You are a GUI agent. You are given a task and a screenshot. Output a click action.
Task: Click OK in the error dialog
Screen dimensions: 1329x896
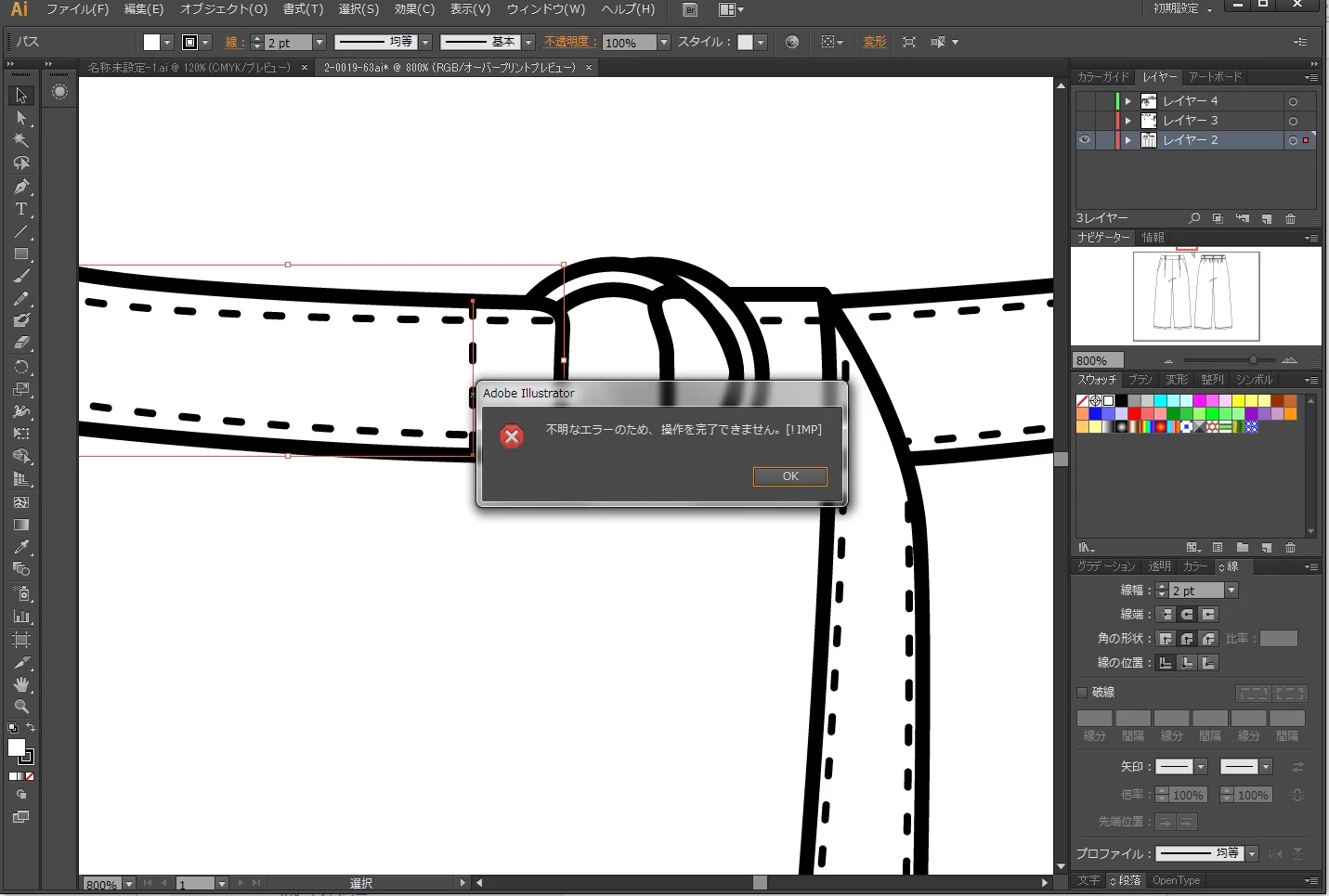790,476
